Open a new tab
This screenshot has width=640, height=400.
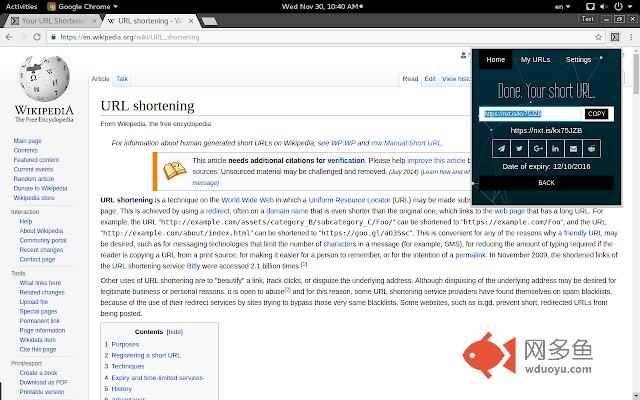(209, 21)
